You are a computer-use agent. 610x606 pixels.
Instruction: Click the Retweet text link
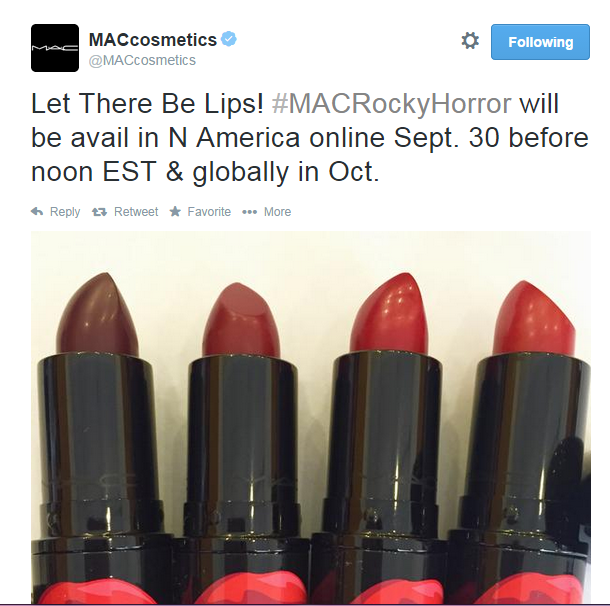pos(136,212)
